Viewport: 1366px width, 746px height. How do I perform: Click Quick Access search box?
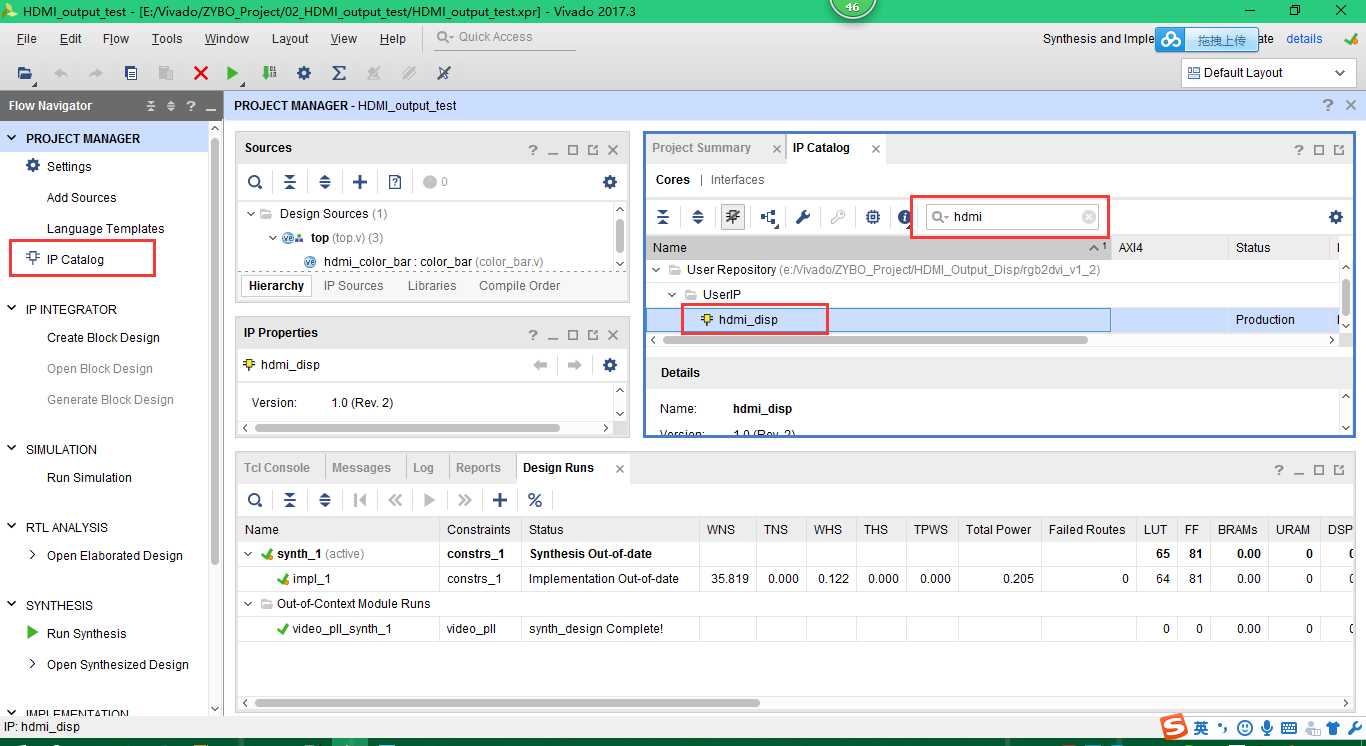[506, 37]
